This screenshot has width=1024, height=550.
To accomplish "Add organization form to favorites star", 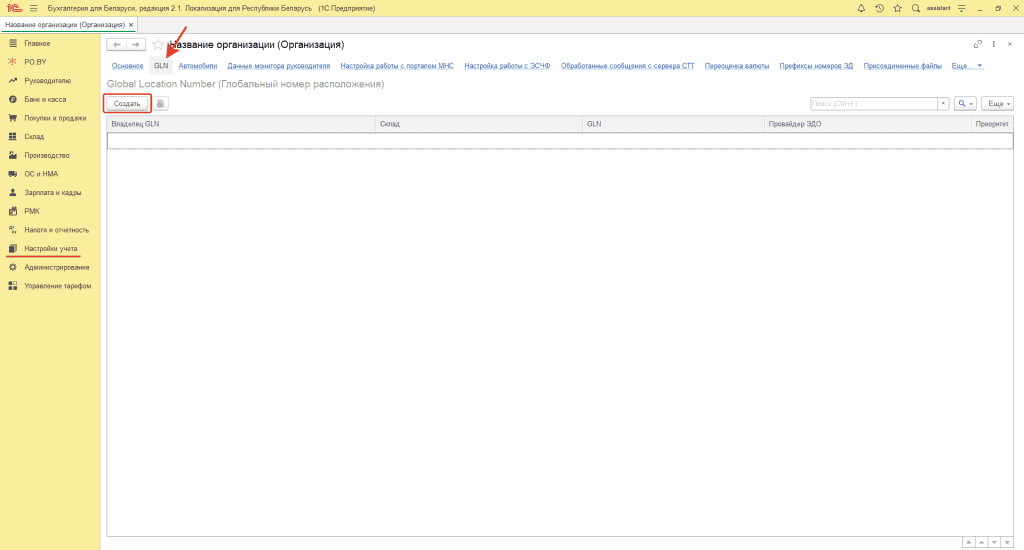I will (x=157, y=45).
